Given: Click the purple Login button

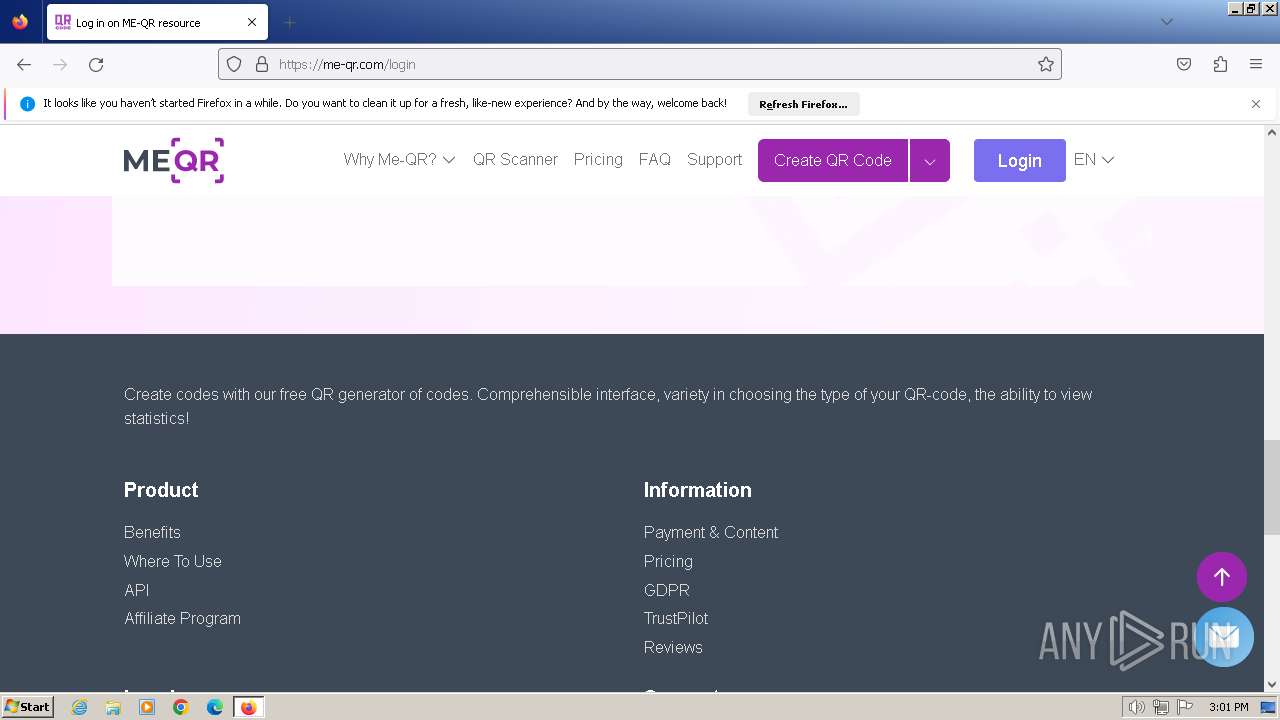Looking at the screenshot, I should coord(1020,160).
